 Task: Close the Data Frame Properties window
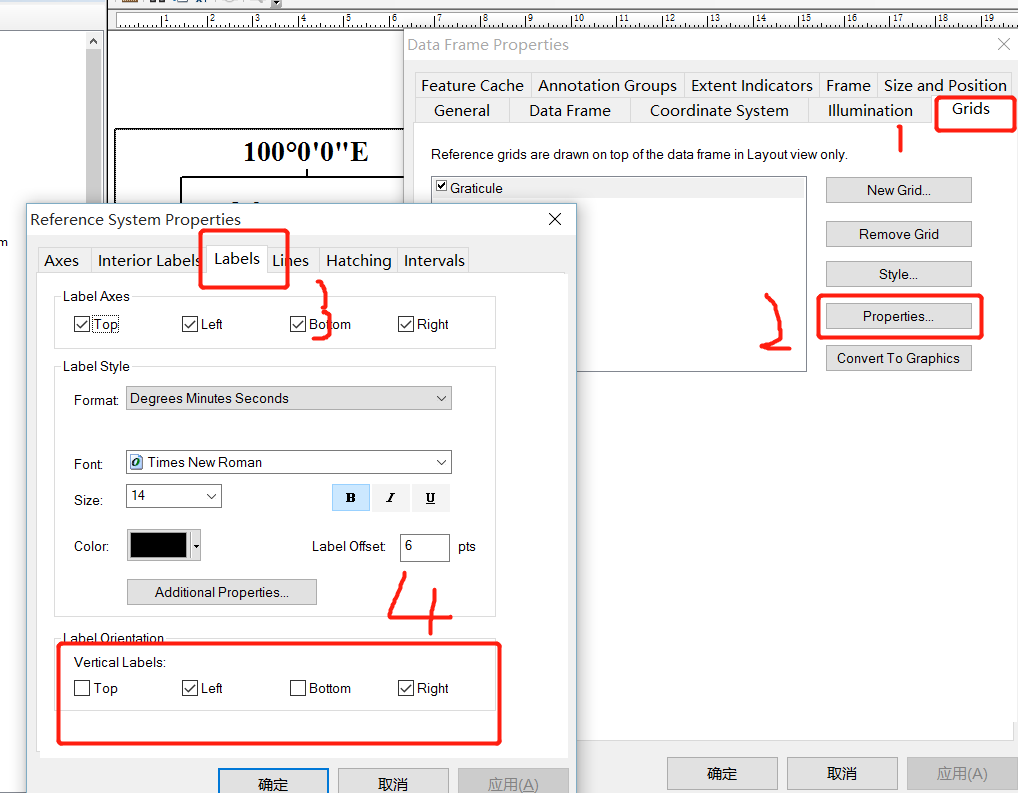1004,44
